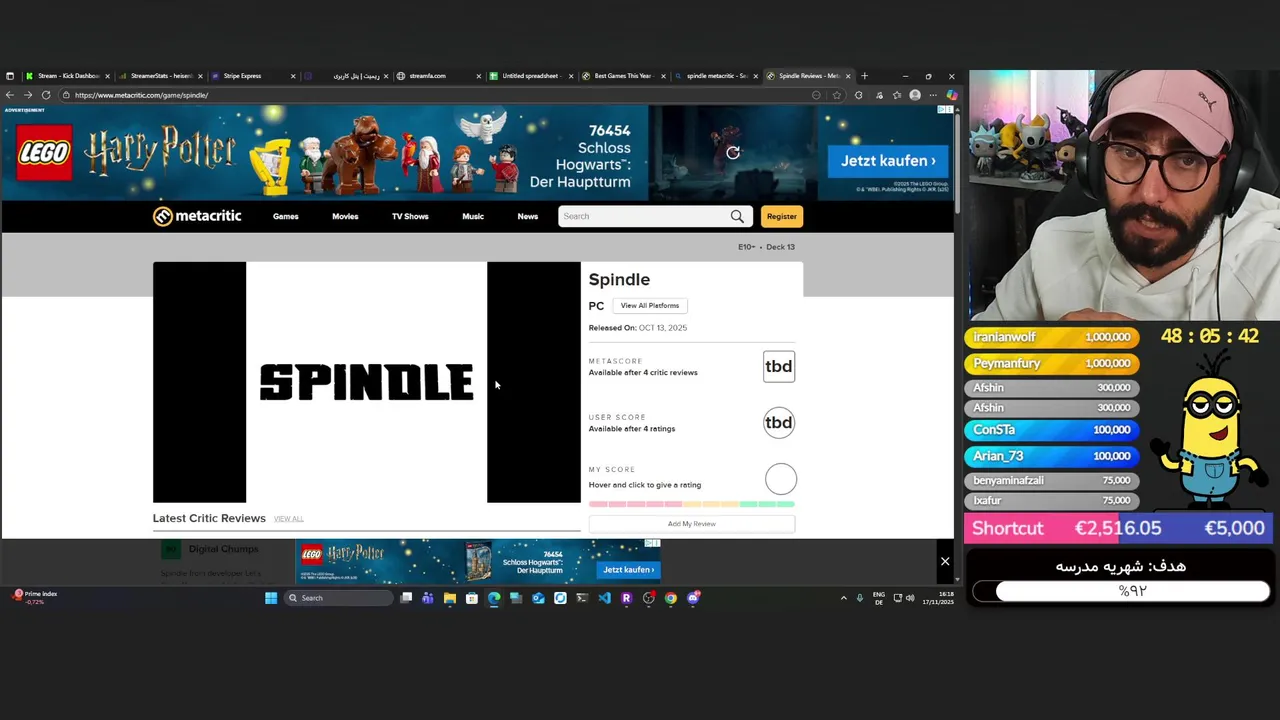Open Microsoft Teams from the taskbar

pos(428,598)
